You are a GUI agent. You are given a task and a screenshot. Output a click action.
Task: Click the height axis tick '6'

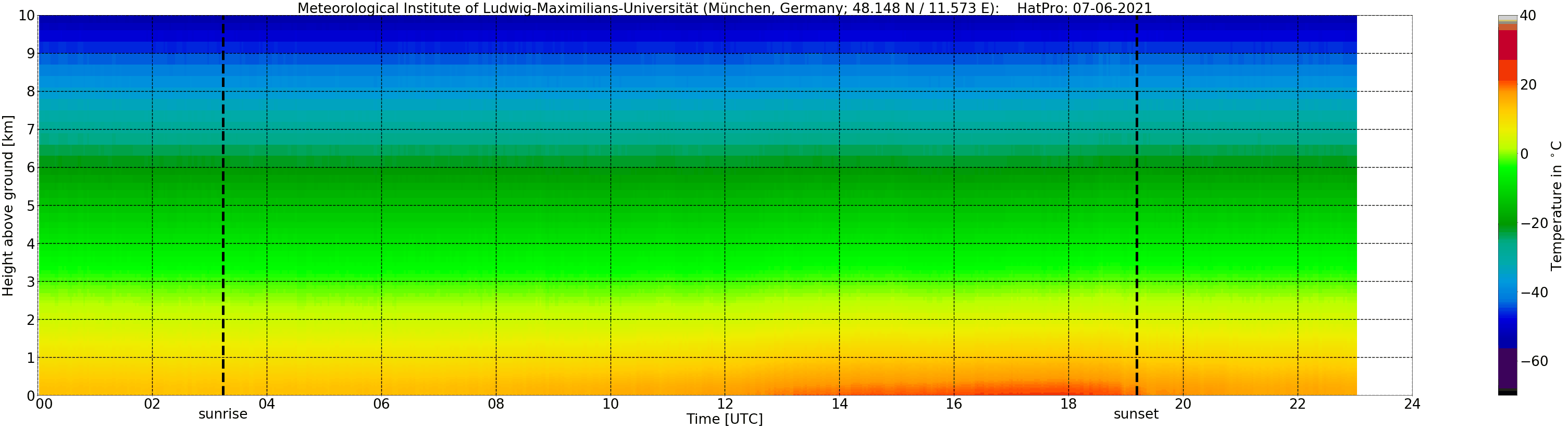coord(31,168)
